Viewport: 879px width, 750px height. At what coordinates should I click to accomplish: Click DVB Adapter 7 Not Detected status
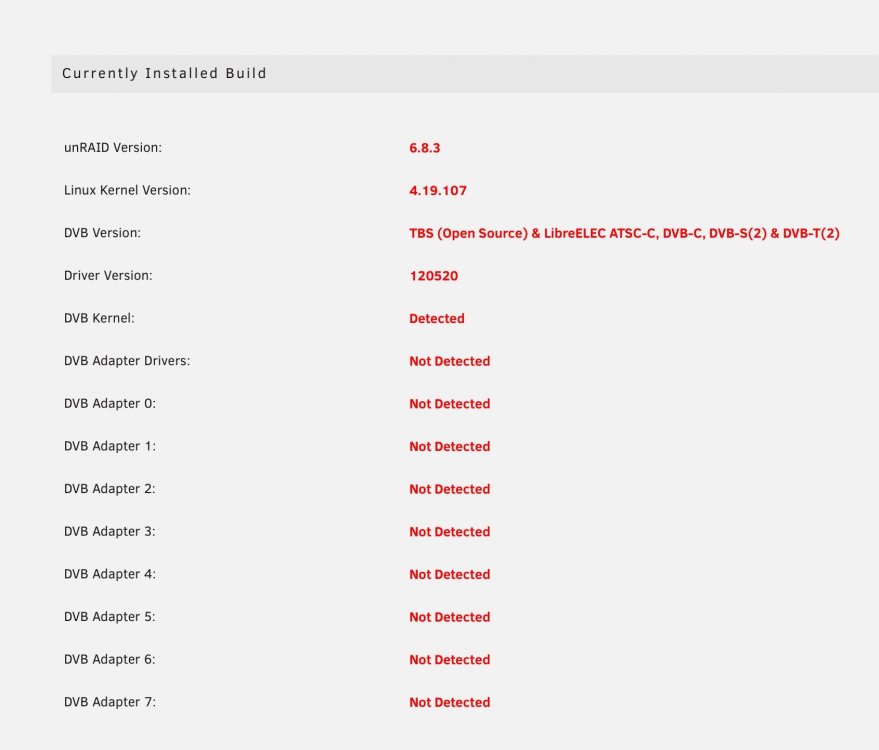450,702
